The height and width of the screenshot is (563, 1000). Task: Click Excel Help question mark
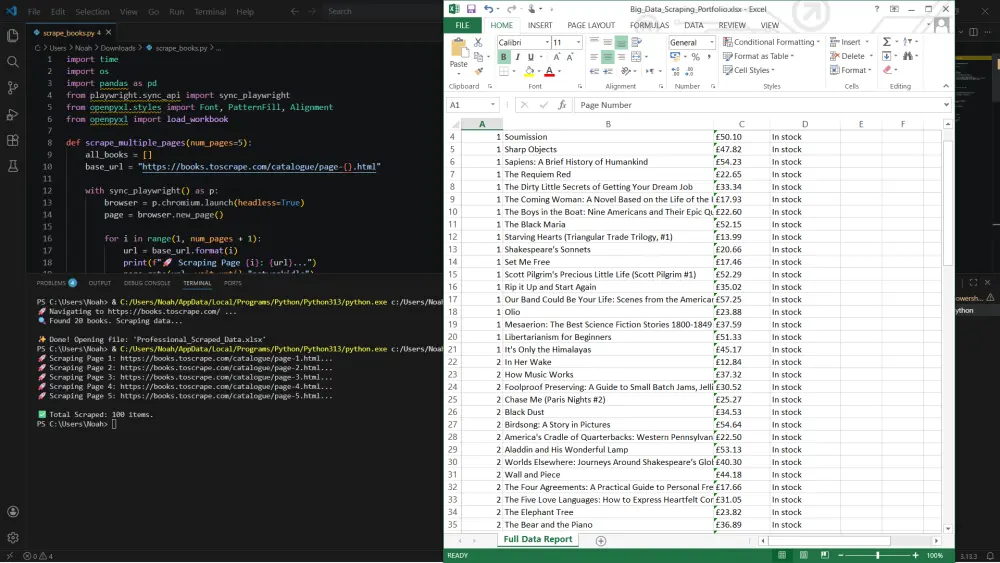click(876, 9)
